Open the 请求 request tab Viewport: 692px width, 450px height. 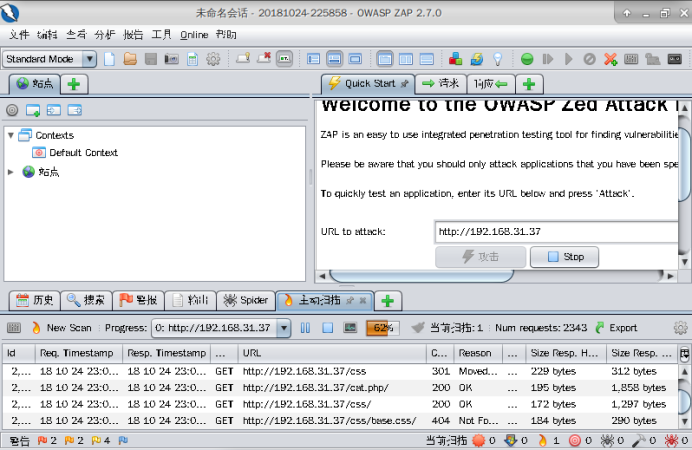point(440,83)
